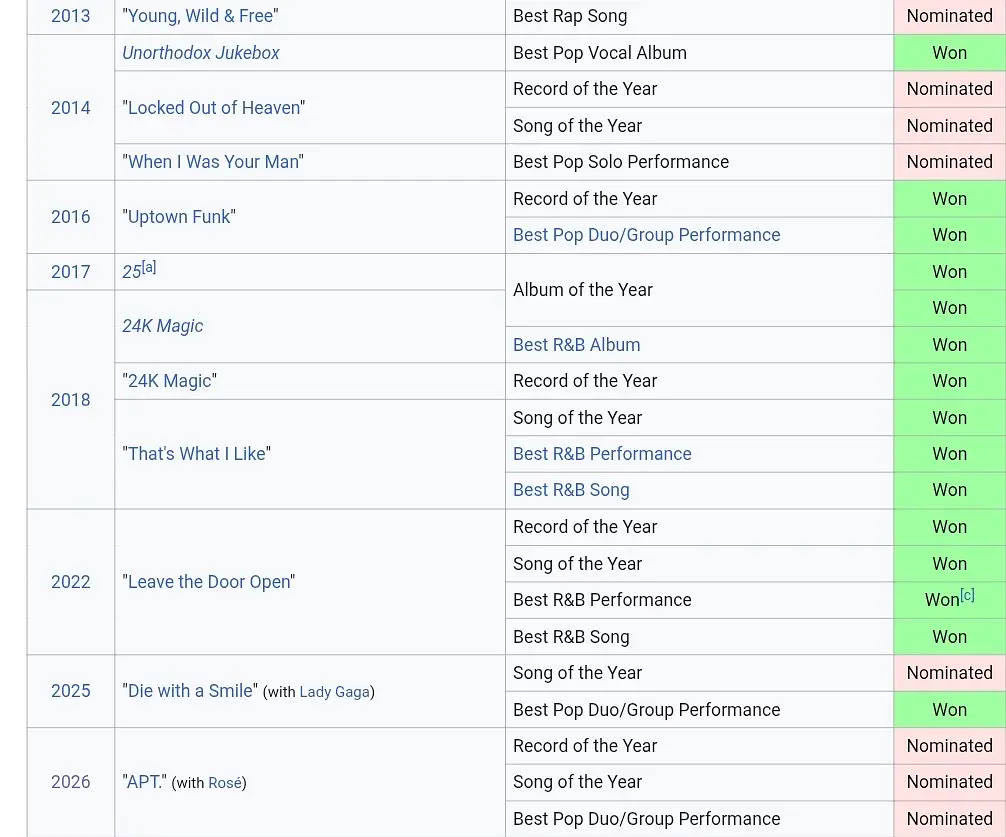The image size is (1006, 837).
Task: Open the 24K Magic album link
Action: [x=163, y=326]
